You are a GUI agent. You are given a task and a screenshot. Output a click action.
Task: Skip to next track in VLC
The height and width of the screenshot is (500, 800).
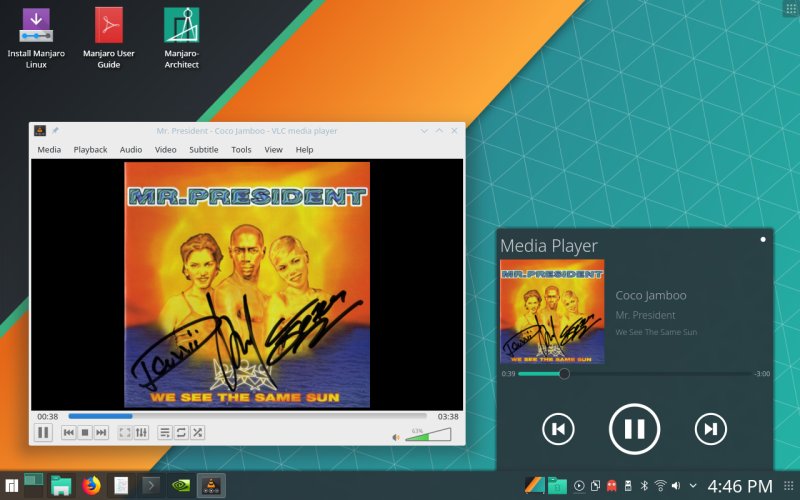tap(102, 433)
